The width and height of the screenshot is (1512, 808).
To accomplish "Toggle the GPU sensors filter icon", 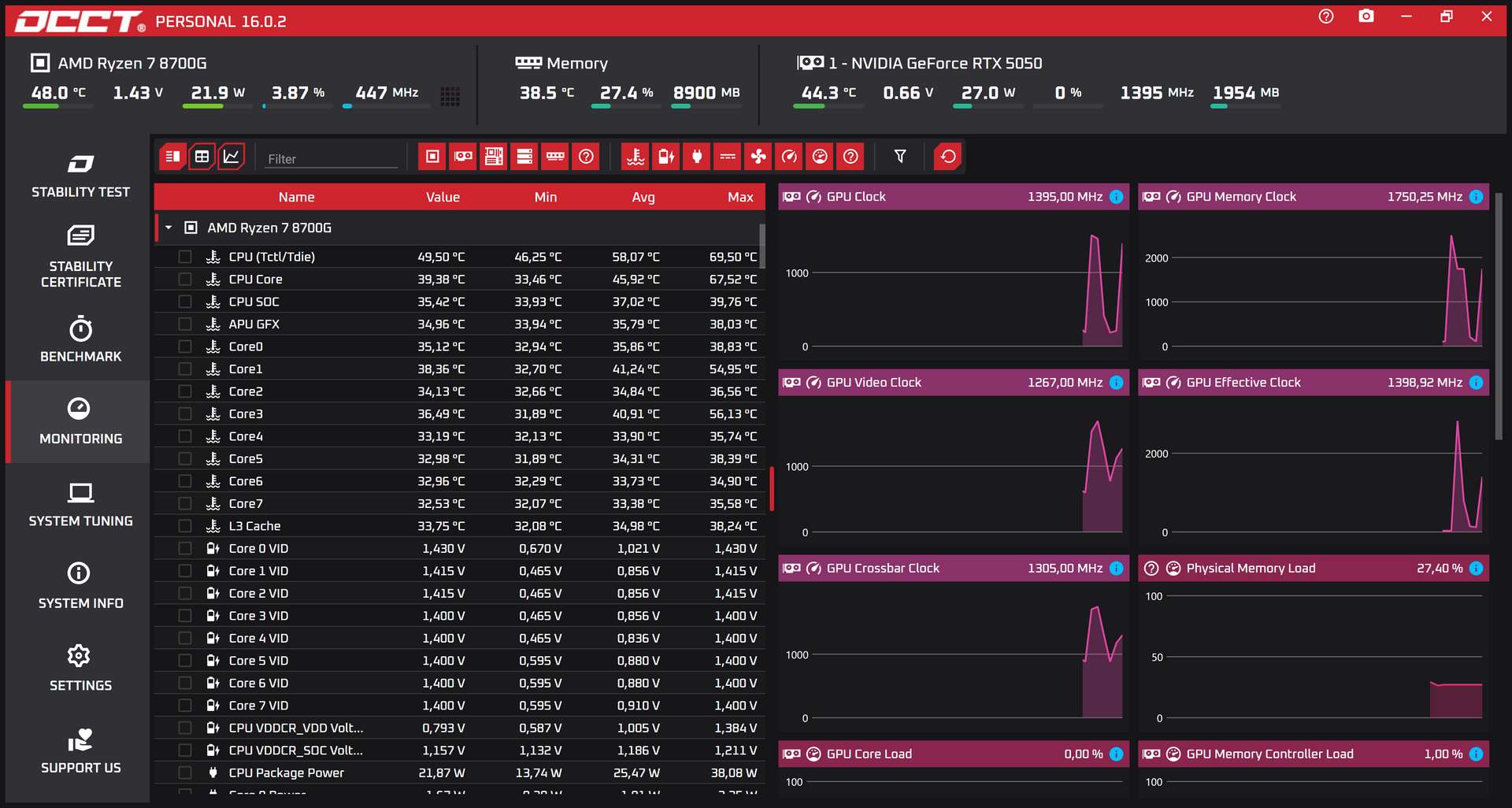I will coord(463,157).
